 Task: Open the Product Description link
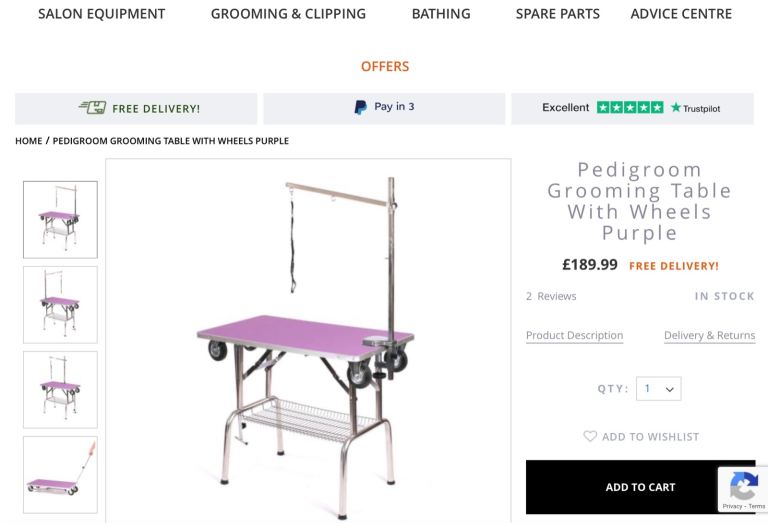coord(574,336)
